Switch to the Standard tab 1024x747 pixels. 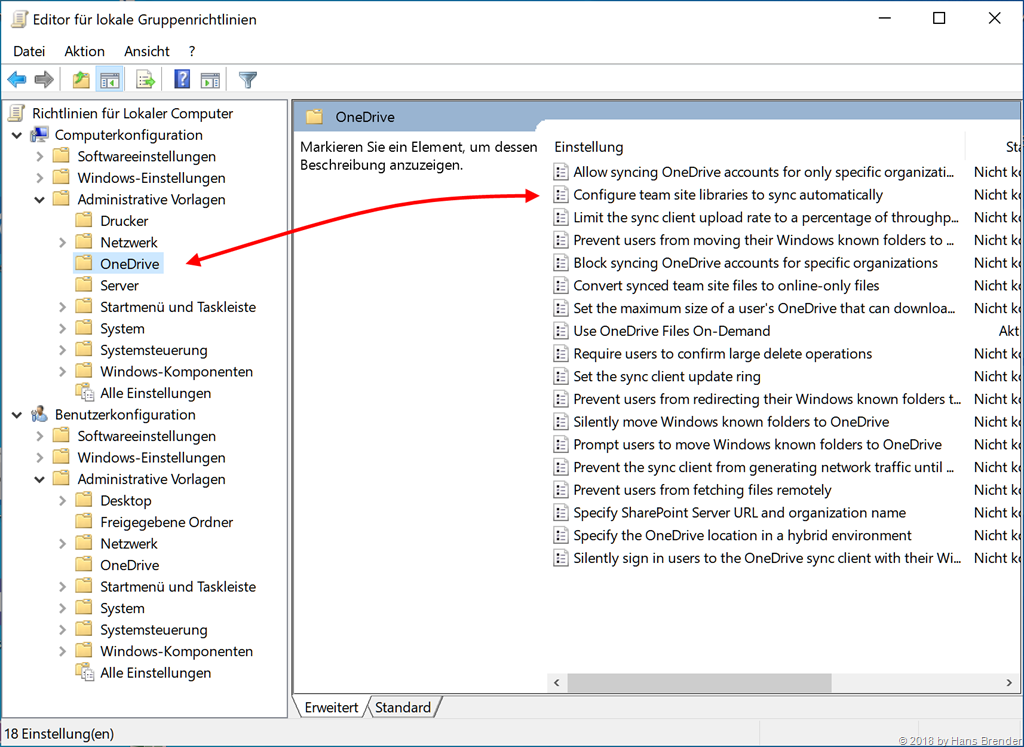tap(402, 707)
